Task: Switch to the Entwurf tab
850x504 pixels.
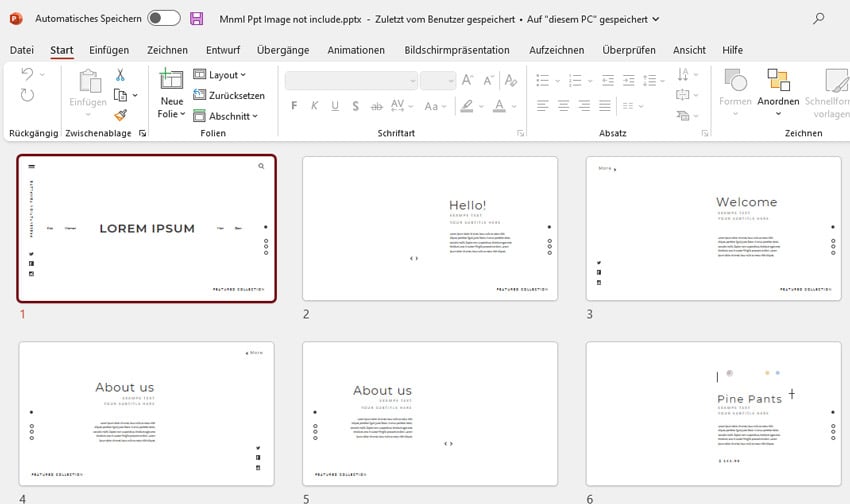Action: 223,50
